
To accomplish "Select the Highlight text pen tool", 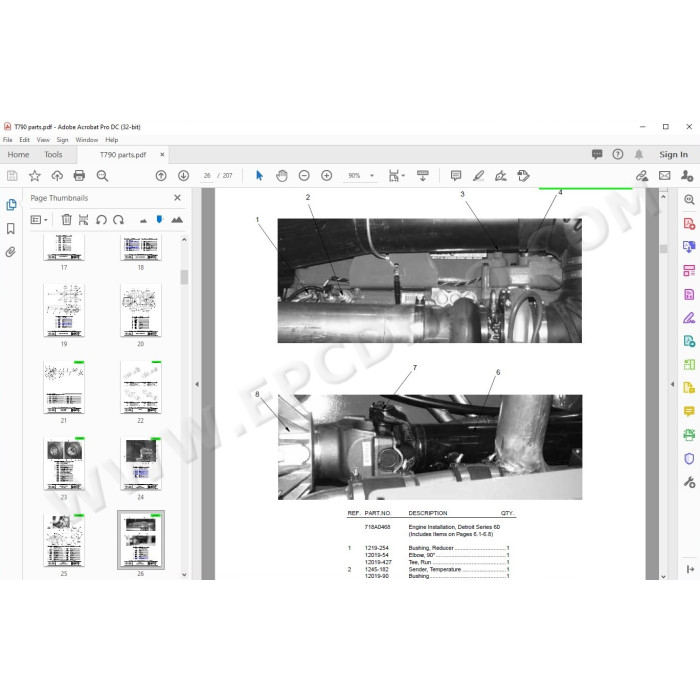I will tap(479, 176).
